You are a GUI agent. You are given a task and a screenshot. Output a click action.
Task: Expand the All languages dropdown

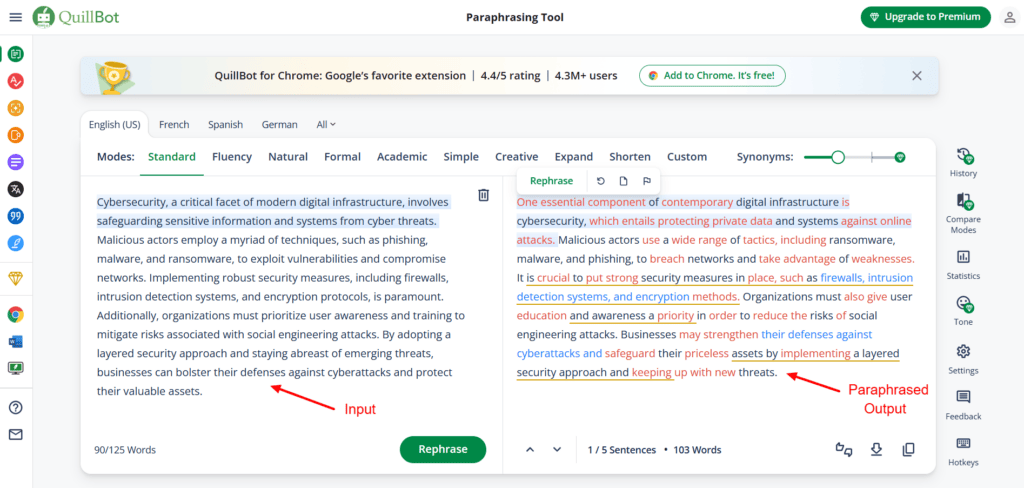click(x=326, y=125)
